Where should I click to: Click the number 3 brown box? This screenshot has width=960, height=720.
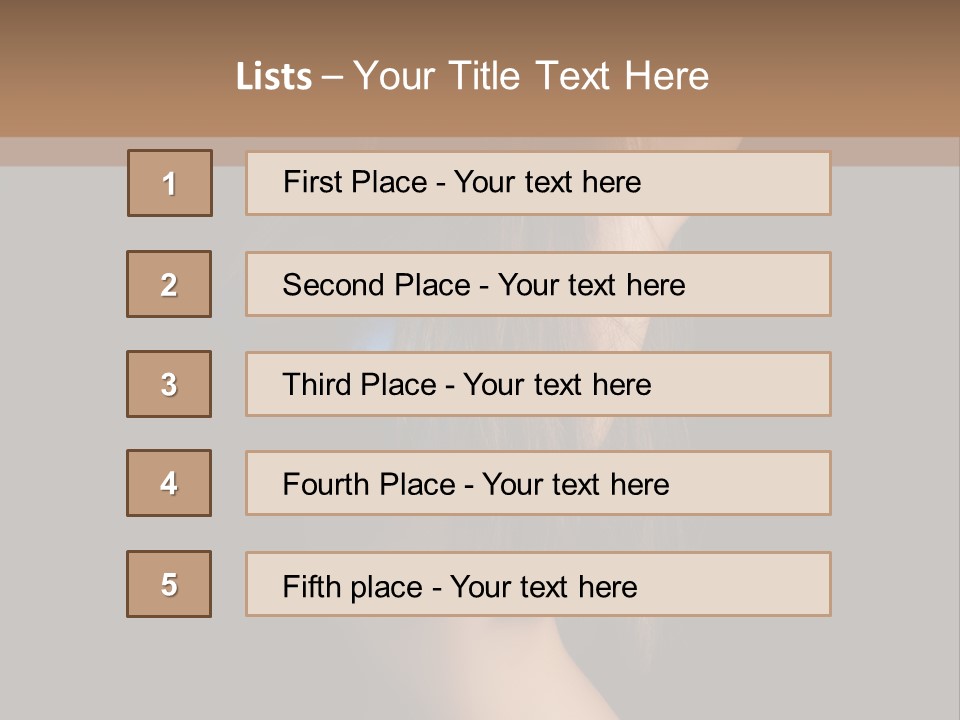tap(169, 384)
